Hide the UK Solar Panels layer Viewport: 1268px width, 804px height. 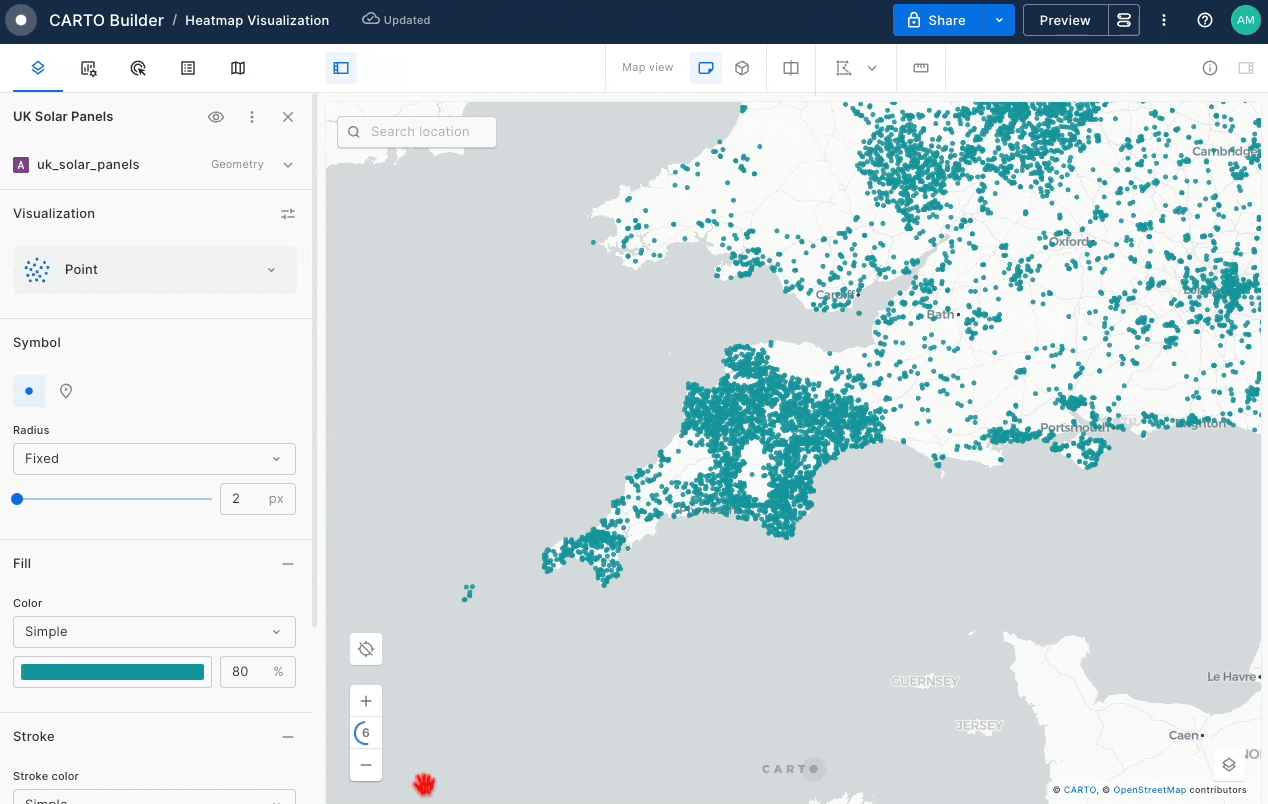click(216, 117)
